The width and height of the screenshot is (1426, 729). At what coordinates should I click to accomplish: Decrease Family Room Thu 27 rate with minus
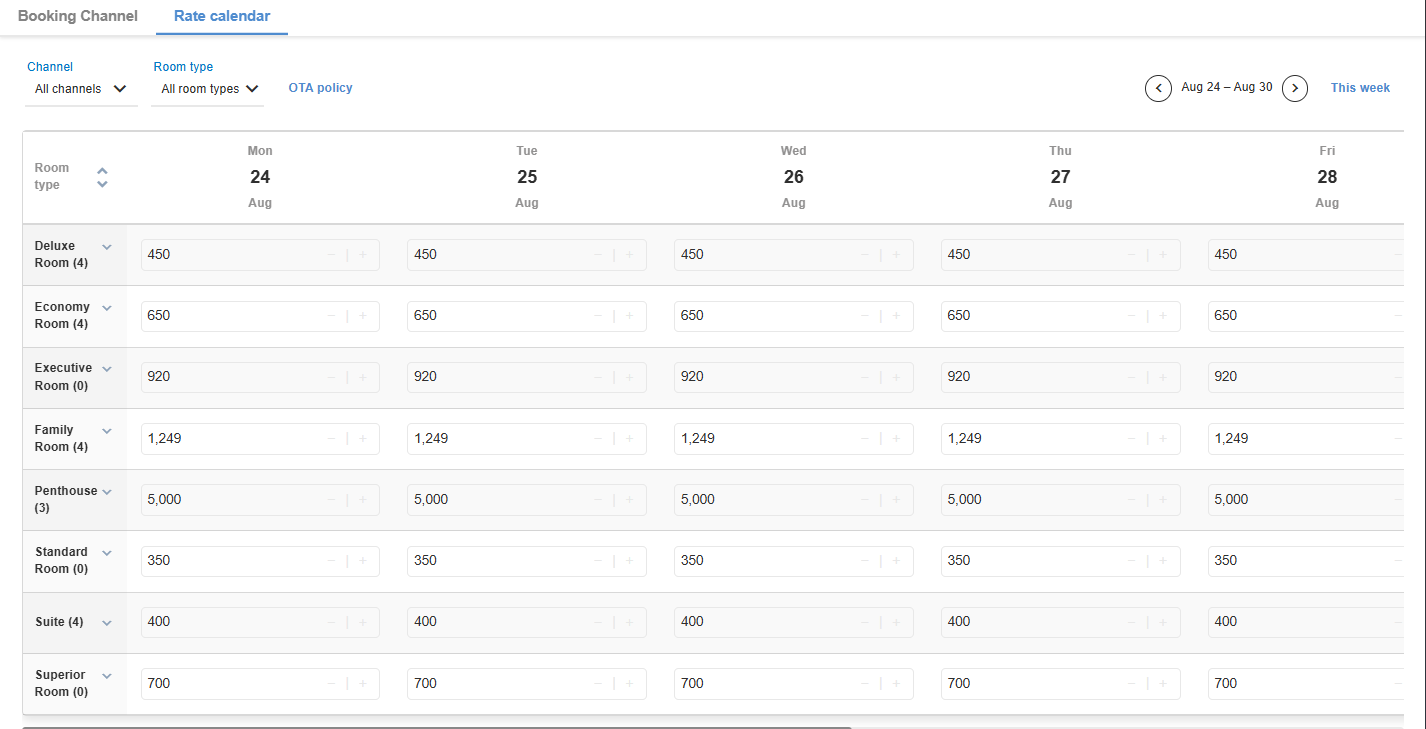pyautogui.click(x=1133, y=438)
